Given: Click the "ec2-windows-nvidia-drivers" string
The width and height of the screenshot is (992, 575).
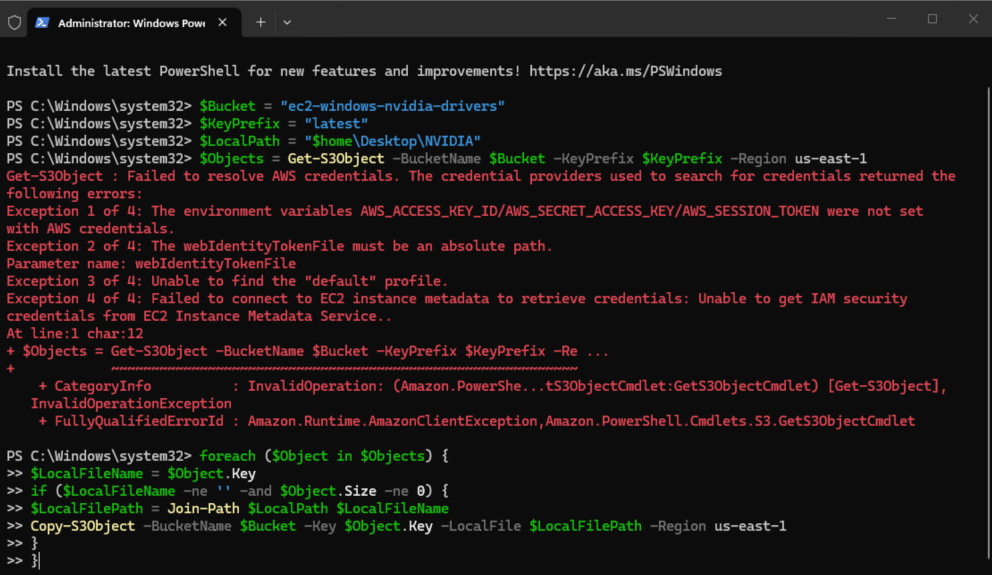Looking at the screenshot, I should point(392,106).
